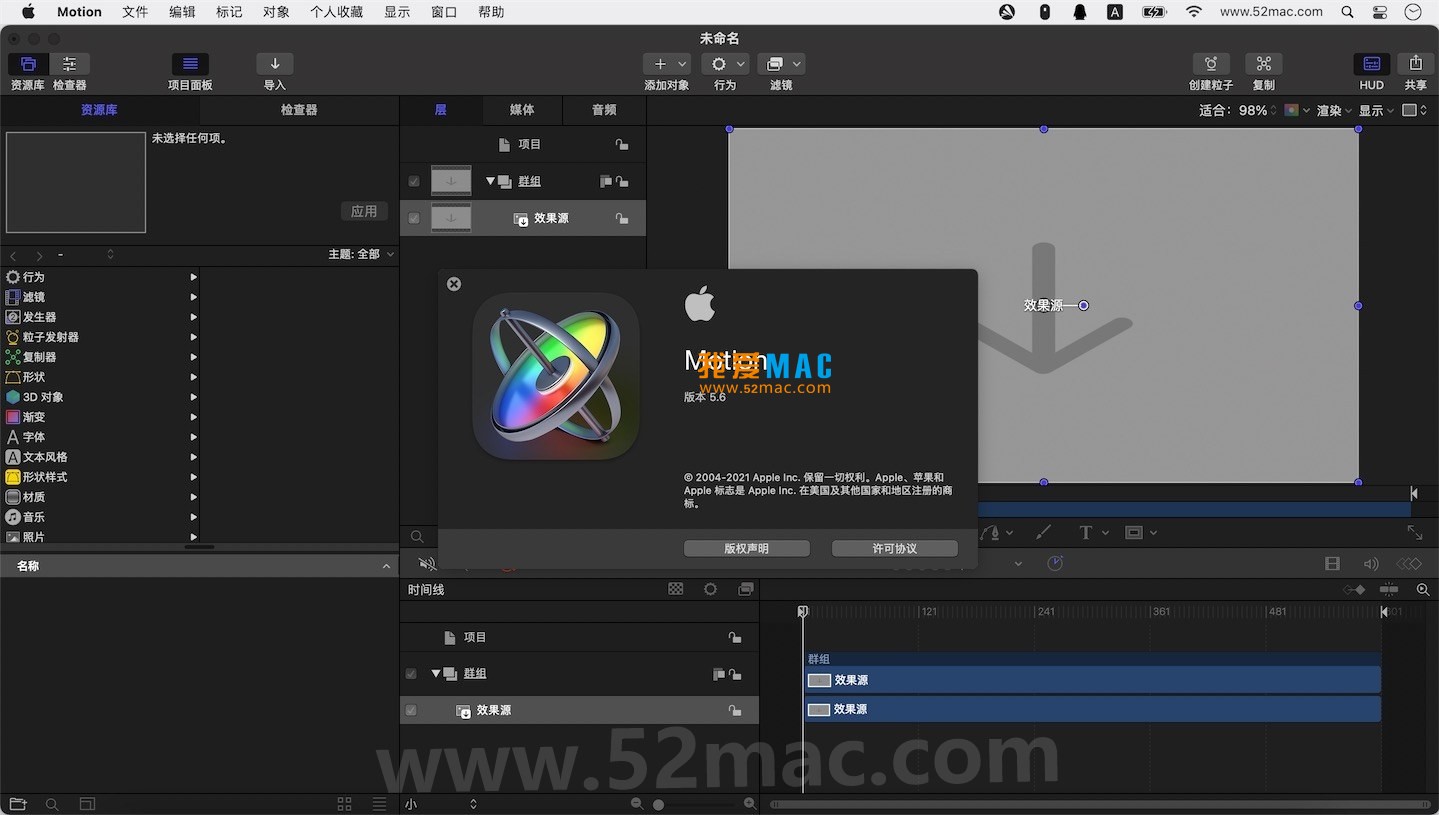This screenshot has height=815, width=1439.
Task: Toggle the HUD toolbar button
Action: [1372, 64]
